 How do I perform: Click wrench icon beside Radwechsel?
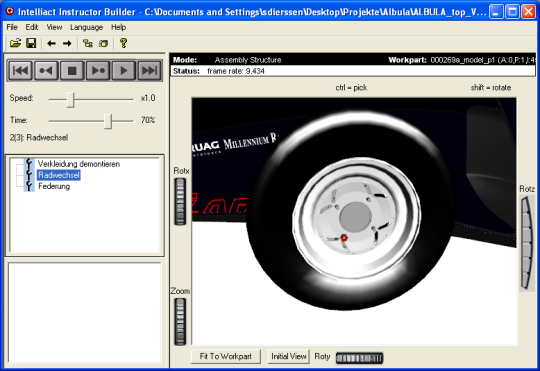(x=29, y=175)
